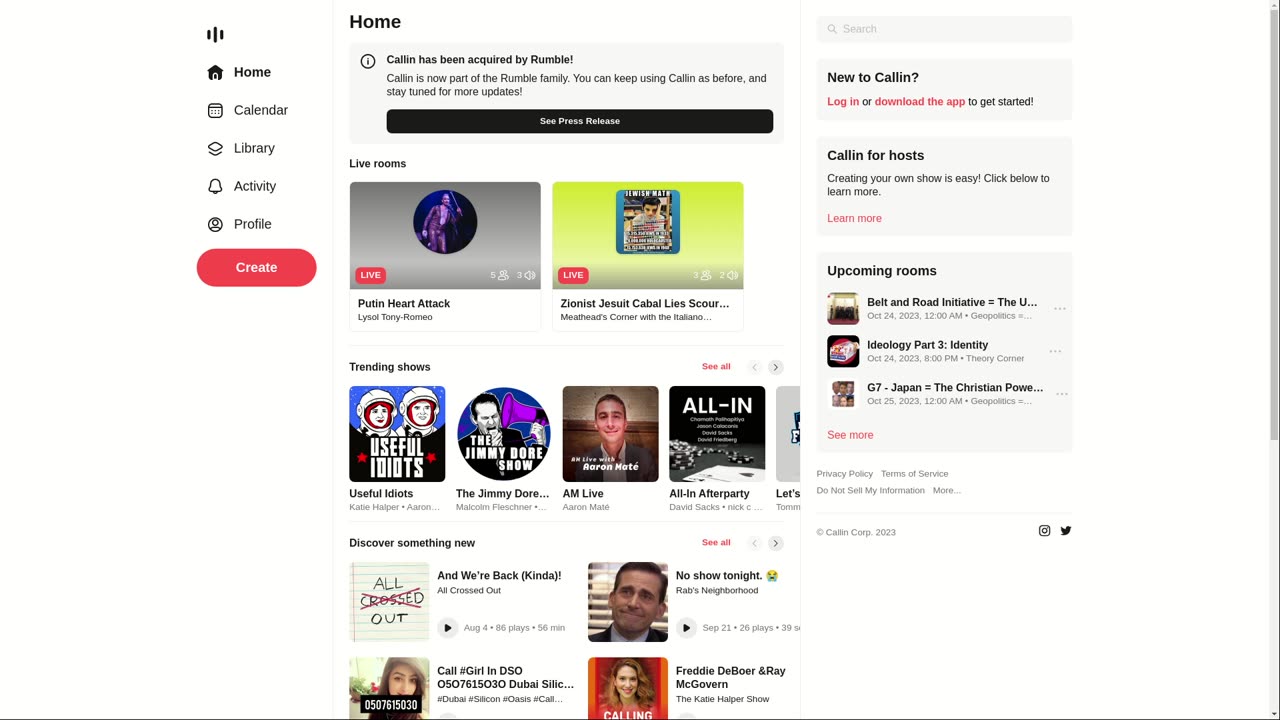Open Library from the sidebar
The image size is (1280, 720).
pyautogui.click(x=241, y=148)
